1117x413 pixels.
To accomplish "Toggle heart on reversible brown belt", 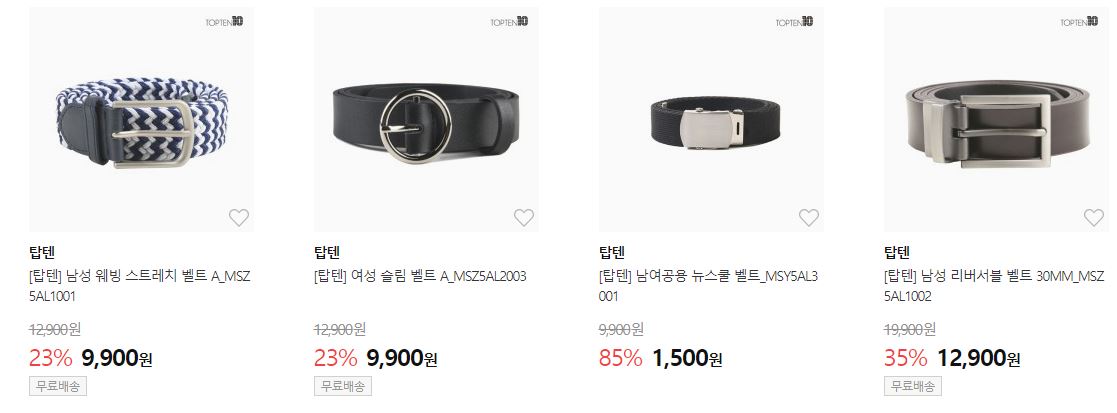I will click(1094, 217).
